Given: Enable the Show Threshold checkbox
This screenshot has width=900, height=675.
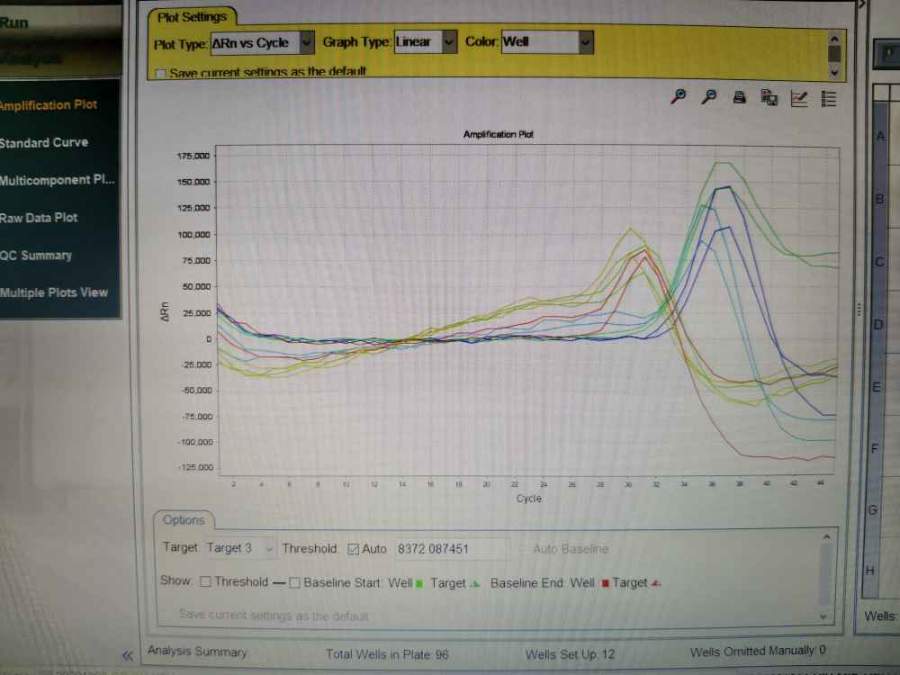Looking at the screenshot, I should [x=205, y=582].
